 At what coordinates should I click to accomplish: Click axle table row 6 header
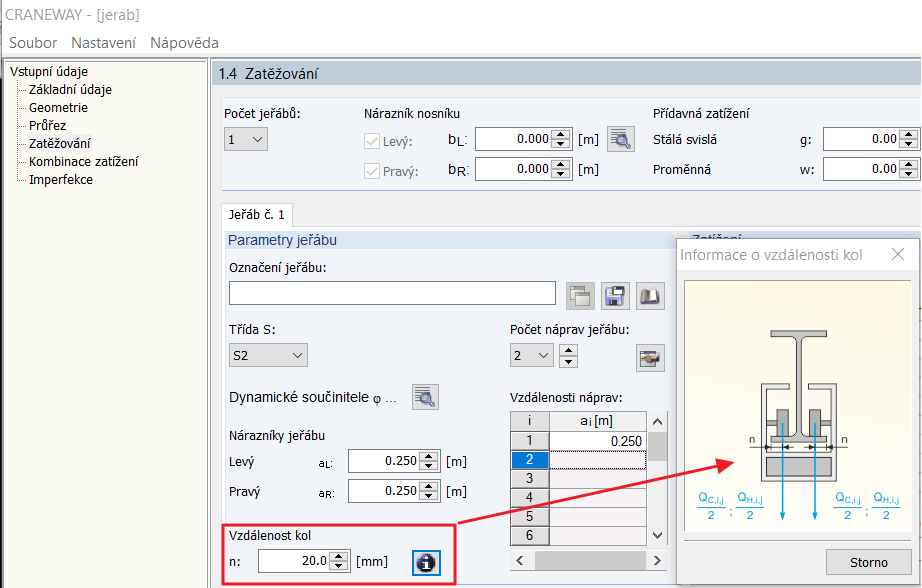[529, 535]
